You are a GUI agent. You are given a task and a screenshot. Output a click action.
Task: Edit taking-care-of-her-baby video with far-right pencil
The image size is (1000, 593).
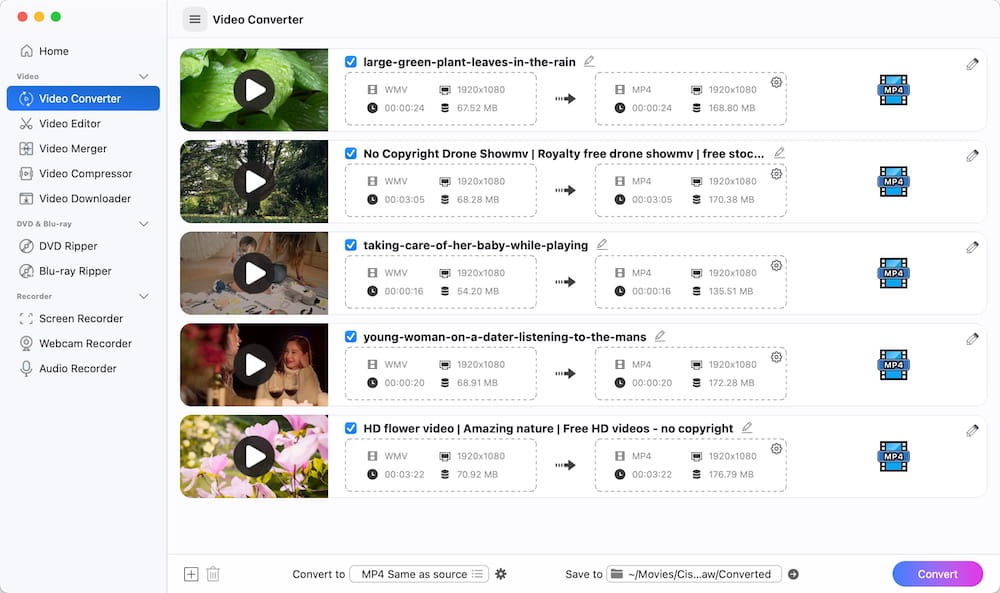[x=972, y=247]
